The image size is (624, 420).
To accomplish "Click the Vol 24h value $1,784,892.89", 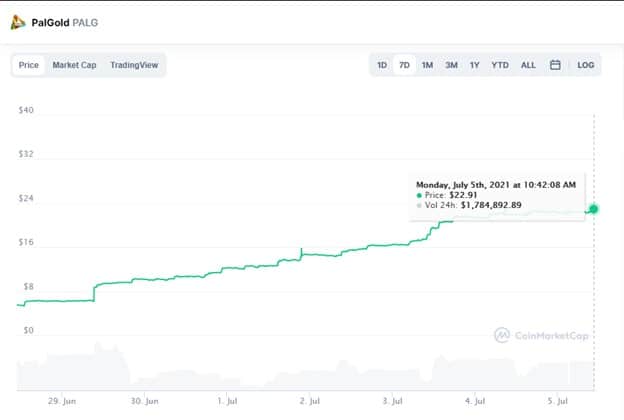I will coord(491,205).
